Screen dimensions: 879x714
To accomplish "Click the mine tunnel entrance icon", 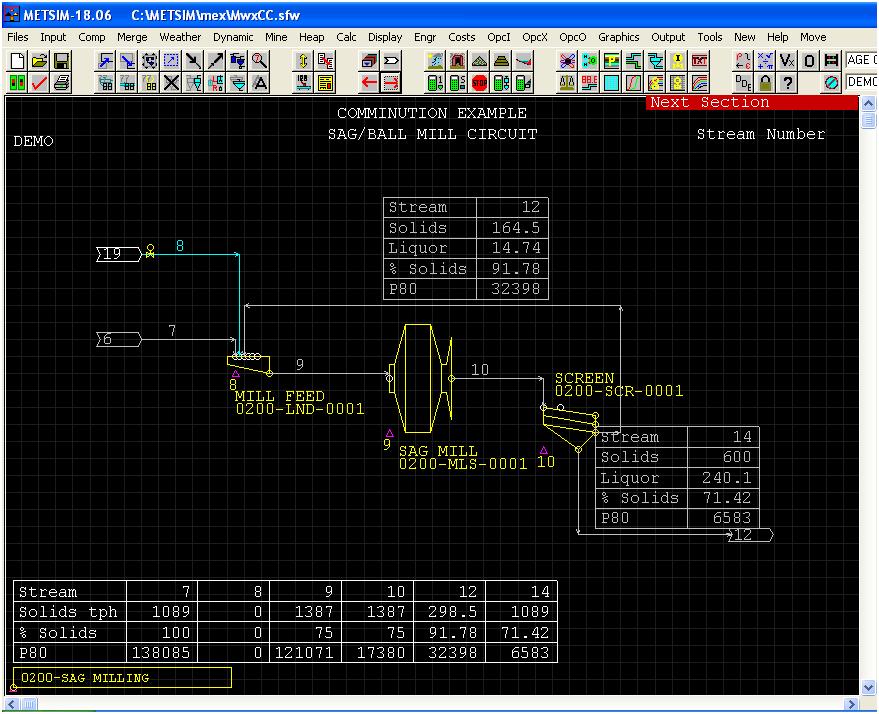I will click(x=457, y=61).
